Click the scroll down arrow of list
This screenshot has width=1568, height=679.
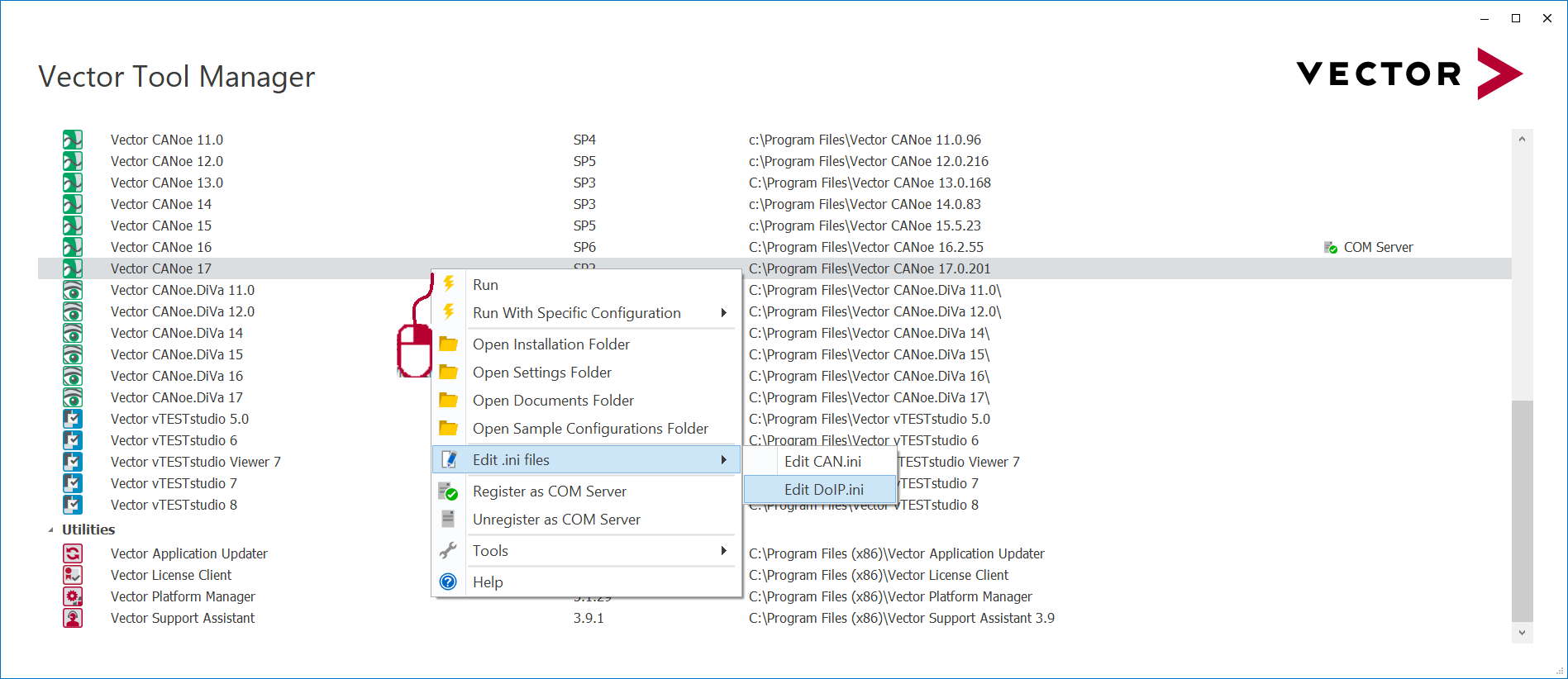point(1522,633)
